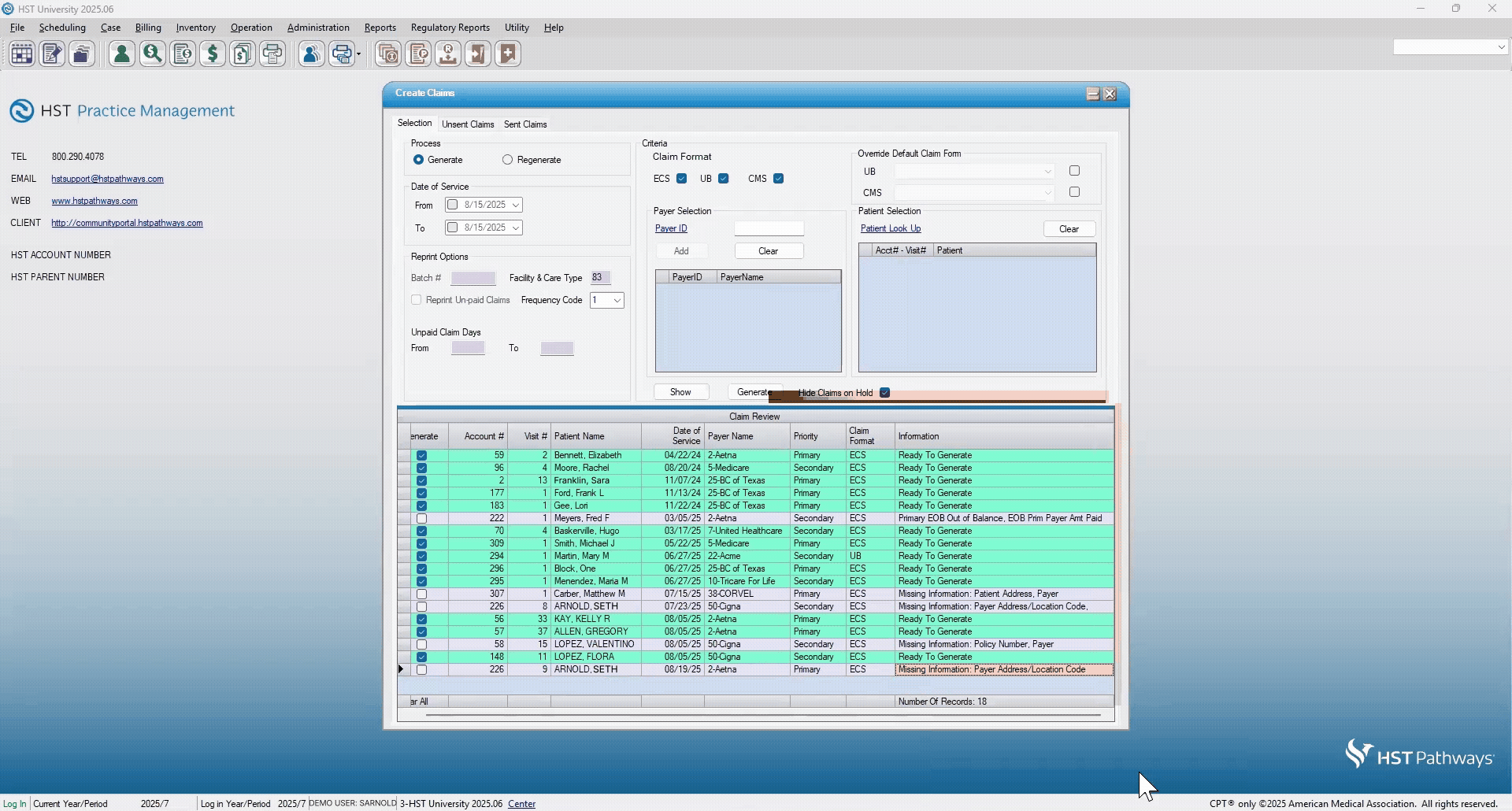Toggle the UB claim format checkbox

point(724,179)
